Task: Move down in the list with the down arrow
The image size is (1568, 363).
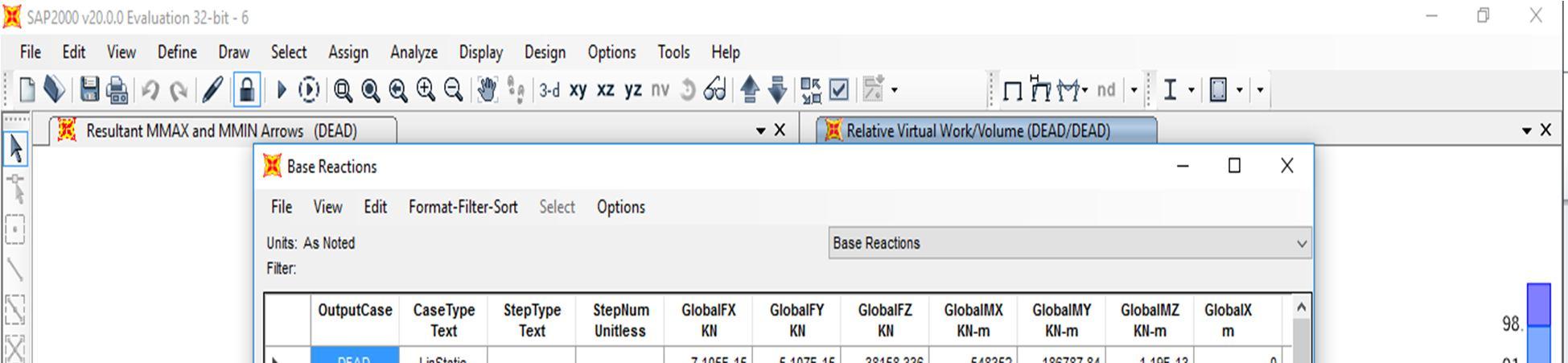Action: tap(777, 89)
